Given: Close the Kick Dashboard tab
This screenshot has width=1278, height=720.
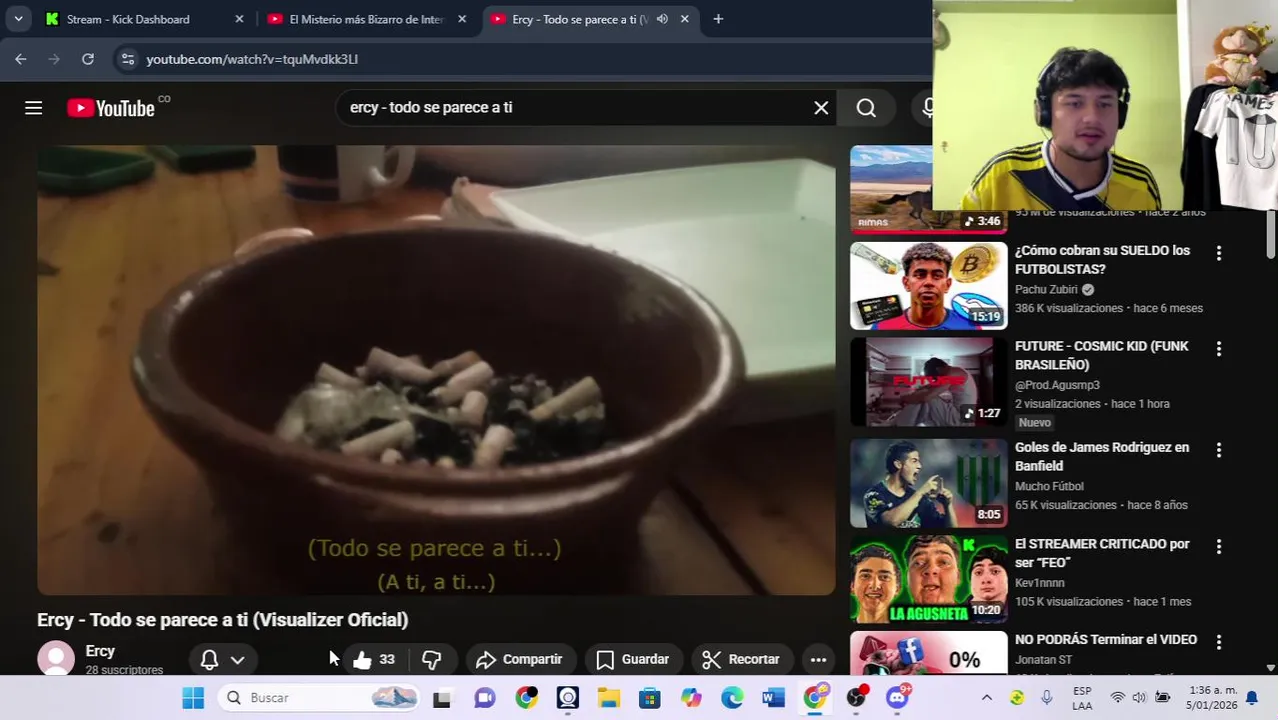Looking at the screenshot, I should coord(239,19).
